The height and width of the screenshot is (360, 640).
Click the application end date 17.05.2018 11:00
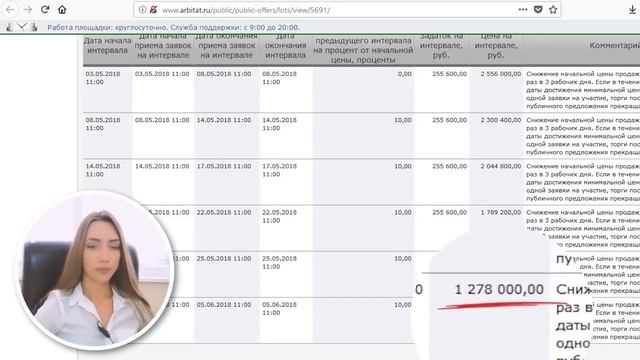224,166
